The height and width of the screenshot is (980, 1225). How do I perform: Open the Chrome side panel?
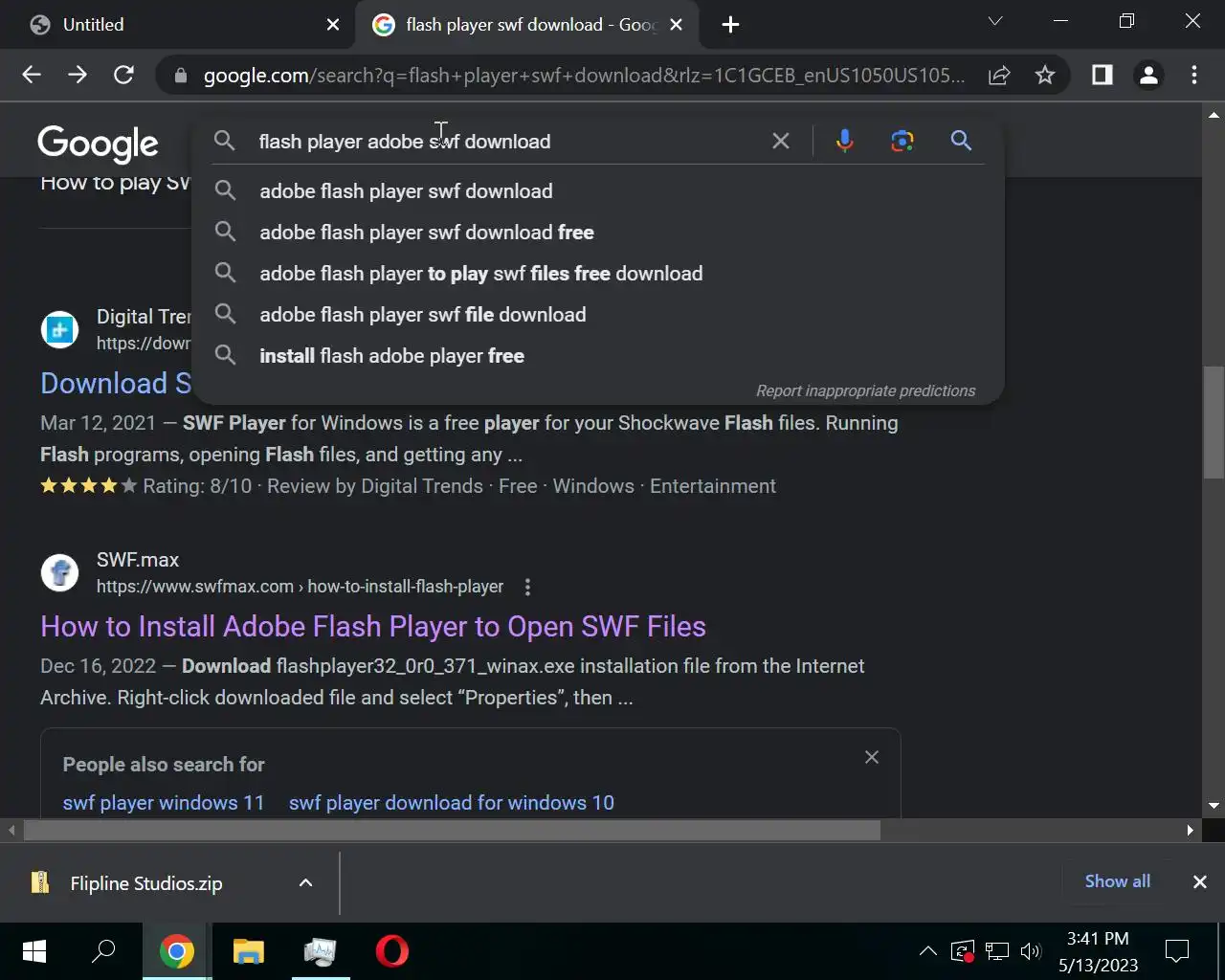click(1102, 75)
